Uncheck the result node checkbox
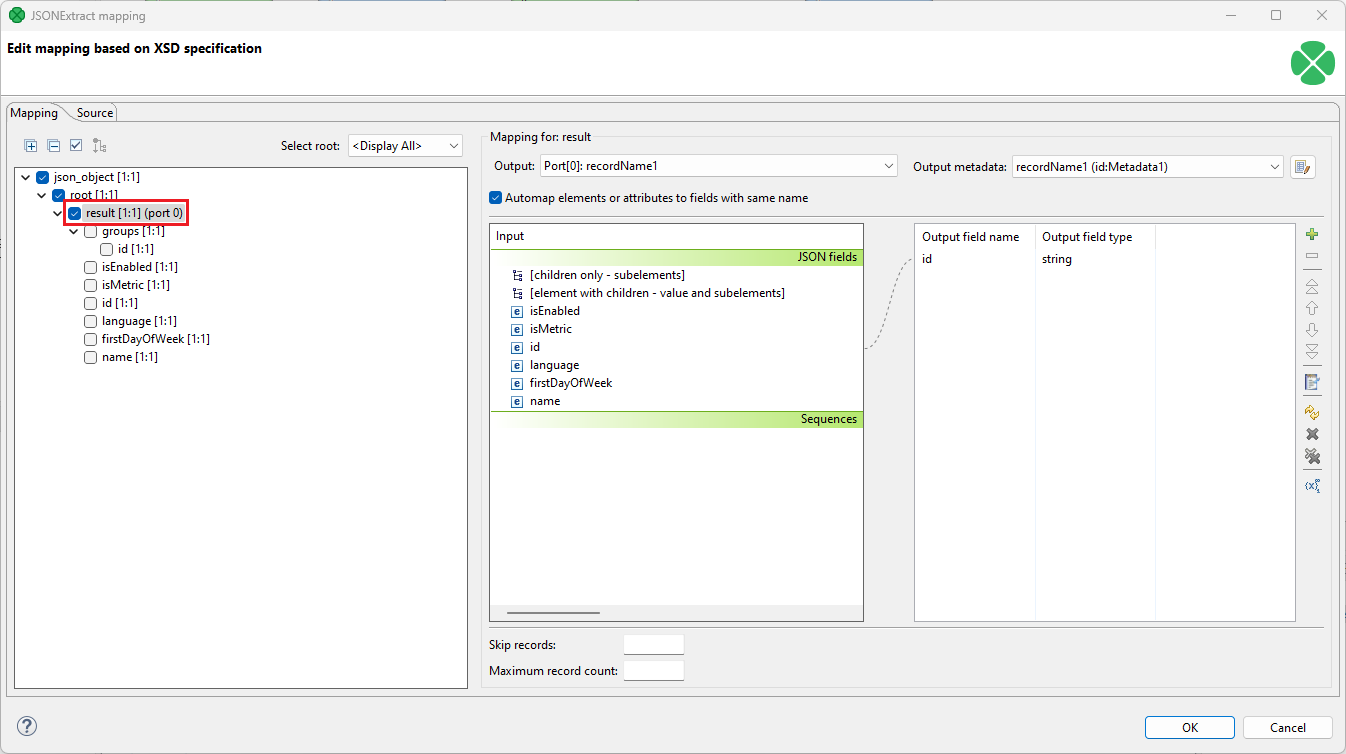Image resolution: width=1346 pixels, height=754 pixels. tap(73, 212)
